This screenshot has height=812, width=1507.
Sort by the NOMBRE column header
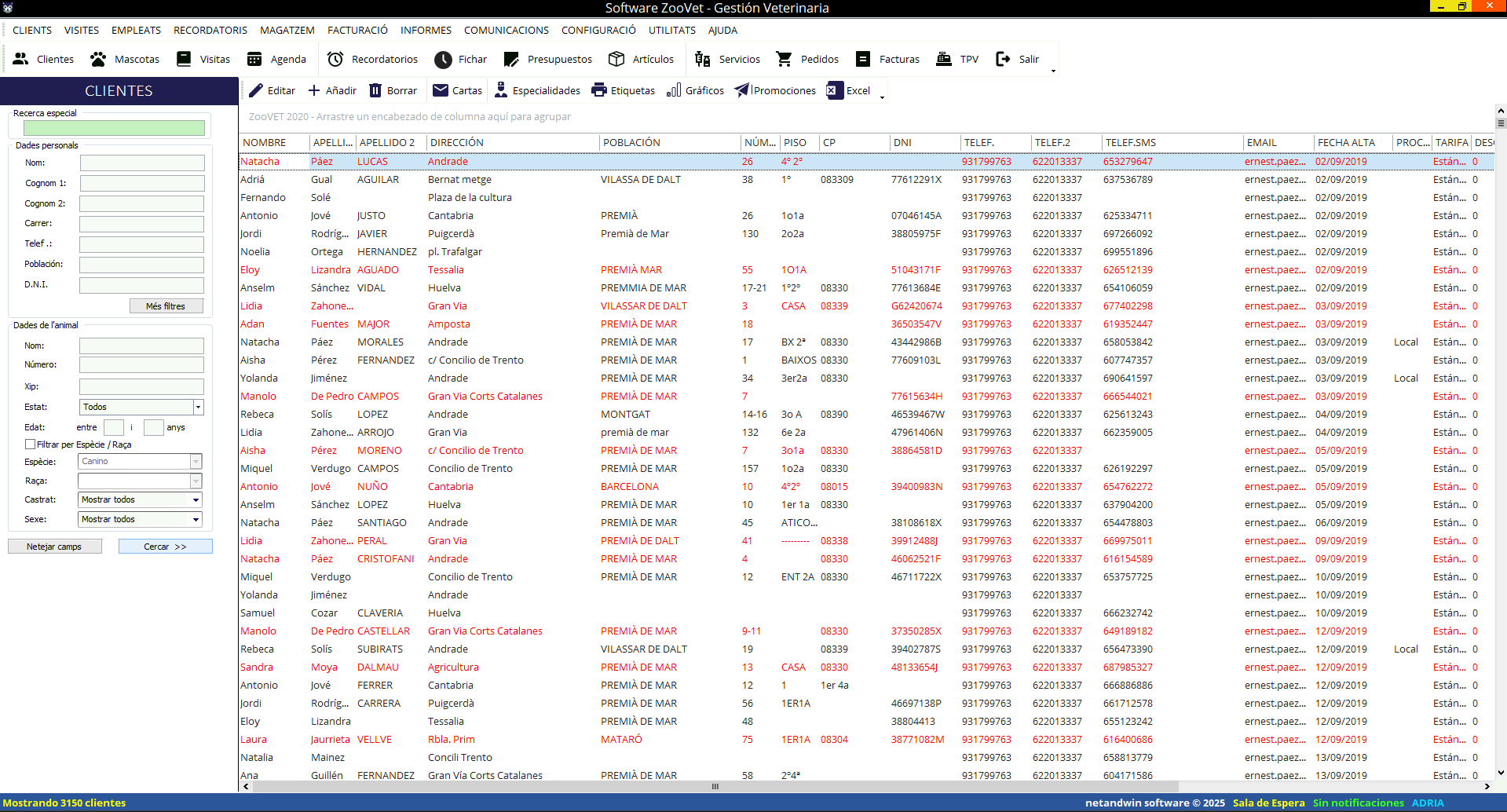[x=273, y=143]
